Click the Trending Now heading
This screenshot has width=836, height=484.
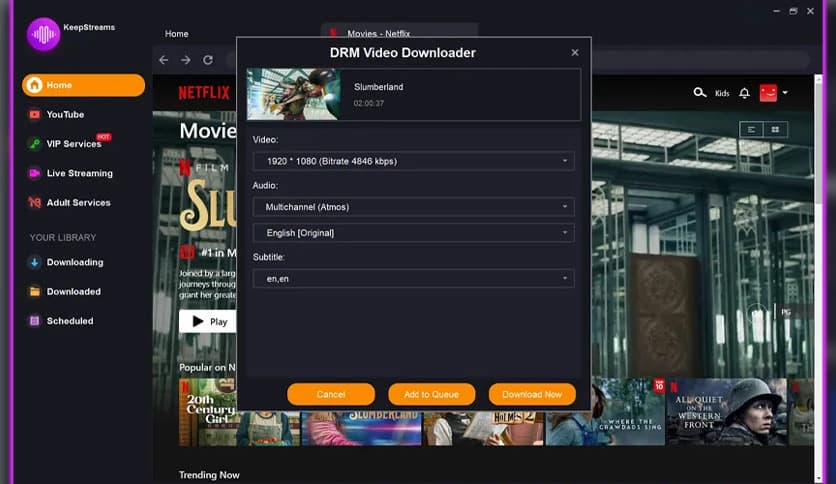pos(209,475)
